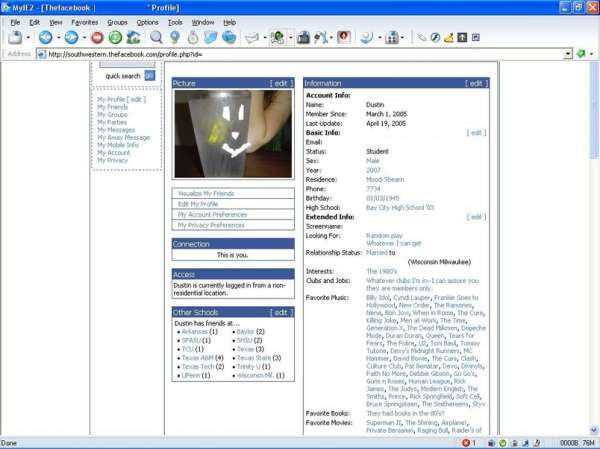This screenshot has width=600, height=449.
Task: Expand the Go button dropdown arrow
Action: pos(590,54)
